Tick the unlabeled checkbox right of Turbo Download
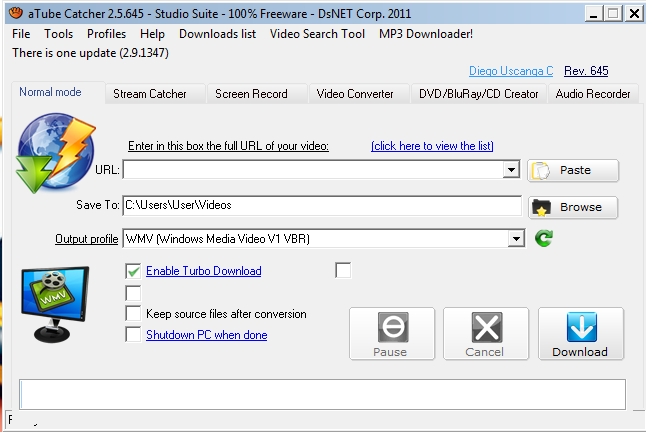 [343, 271]
